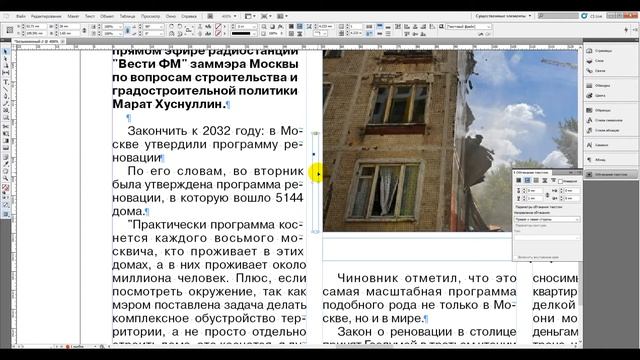The image size is (640, 360).
Task: Select the highlighted Обтекание текстом panel button
Action: click(611, 174)
